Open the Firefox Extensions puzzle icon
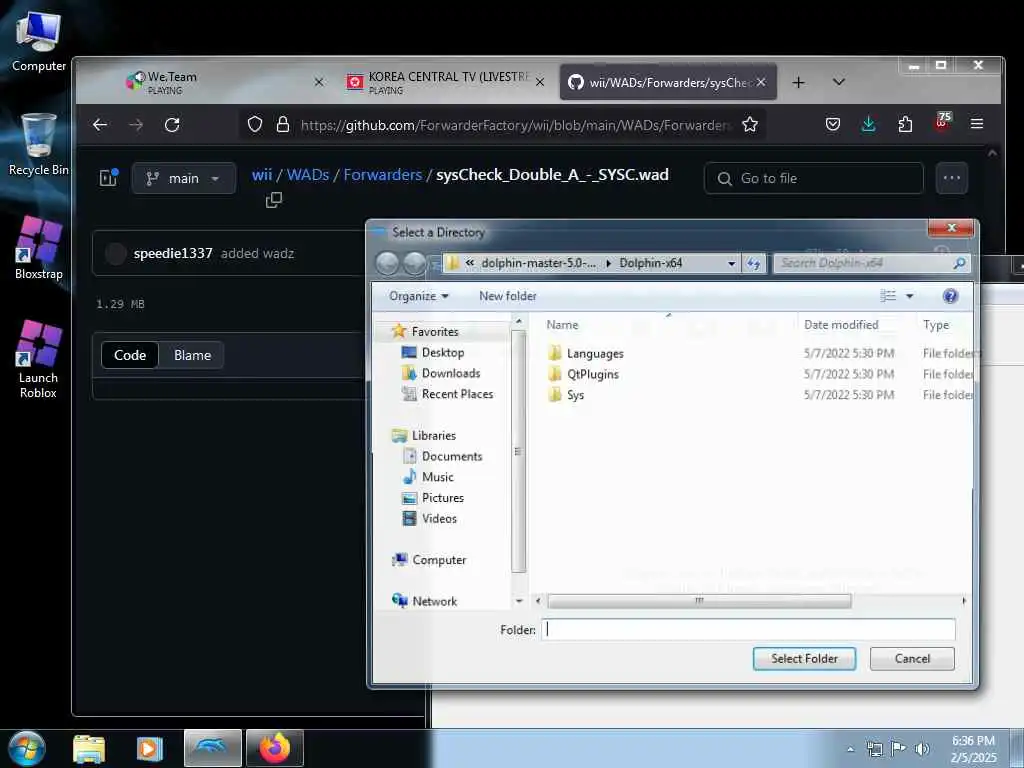Image resolution: width=1024 pixels, height=768 pixels. pyautogui.click(x=905, y=124)
